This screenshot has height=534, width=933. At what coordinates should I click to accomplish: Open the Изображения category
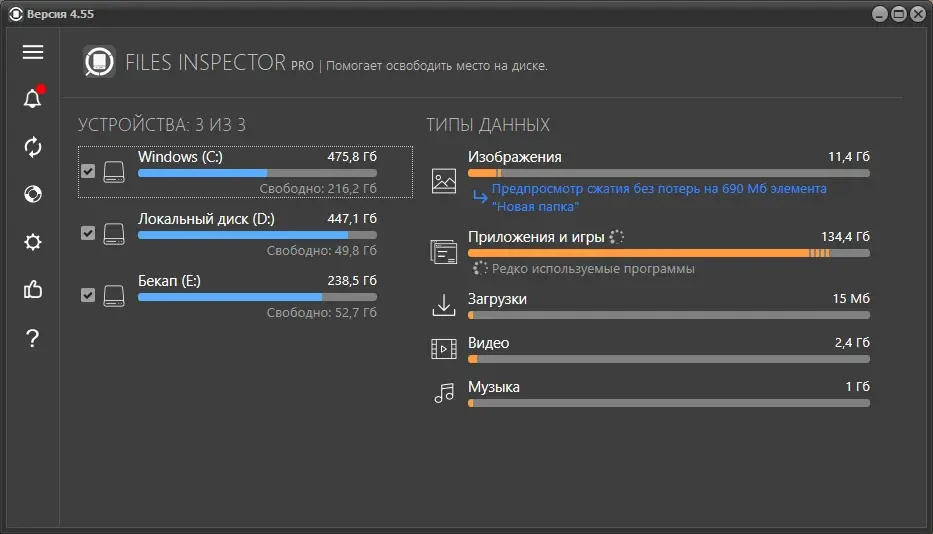515,157
